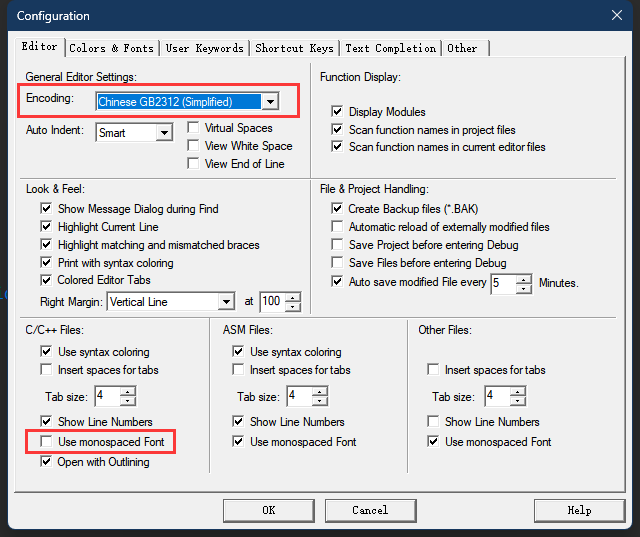The image size is (640, 537).
Task: Click the Chinese GB2312 (Simplified) encoding value
Action: coord(179,102)
